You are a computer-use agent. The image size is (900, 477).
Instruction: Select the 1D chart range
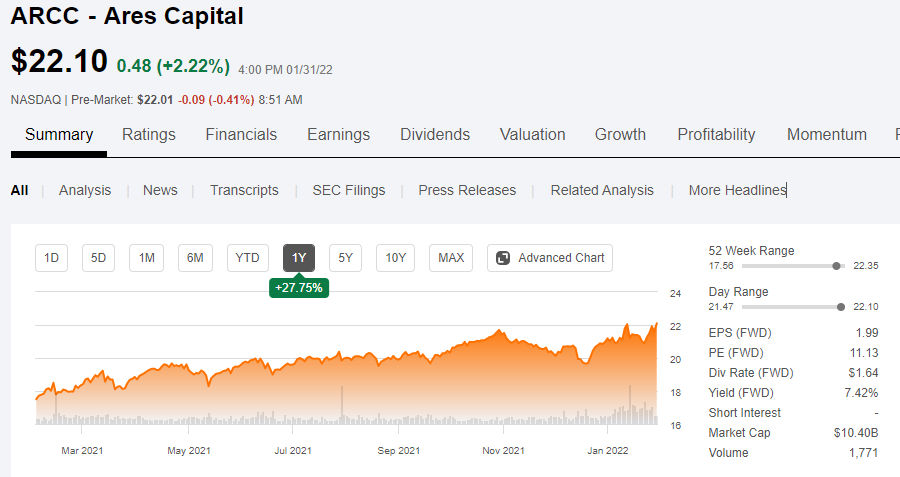pyautogui.click(x=52, y=258)
